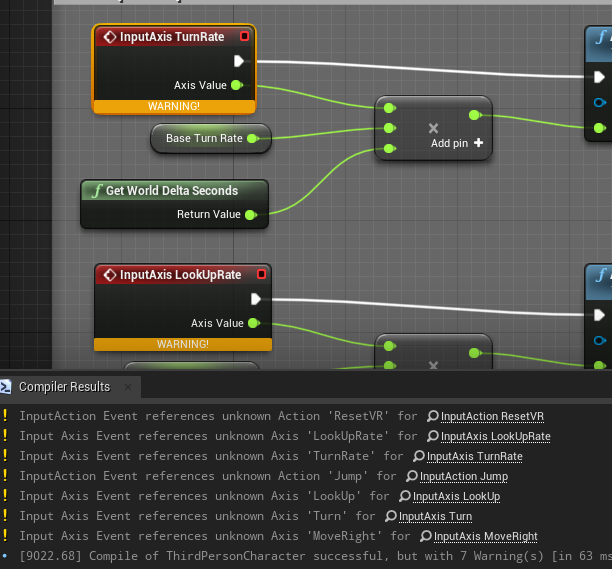Viewport: 612px width, 569px height.
Task: Open the InputAxis LookUpRate link in results
Action: click(x=496, y=437)
